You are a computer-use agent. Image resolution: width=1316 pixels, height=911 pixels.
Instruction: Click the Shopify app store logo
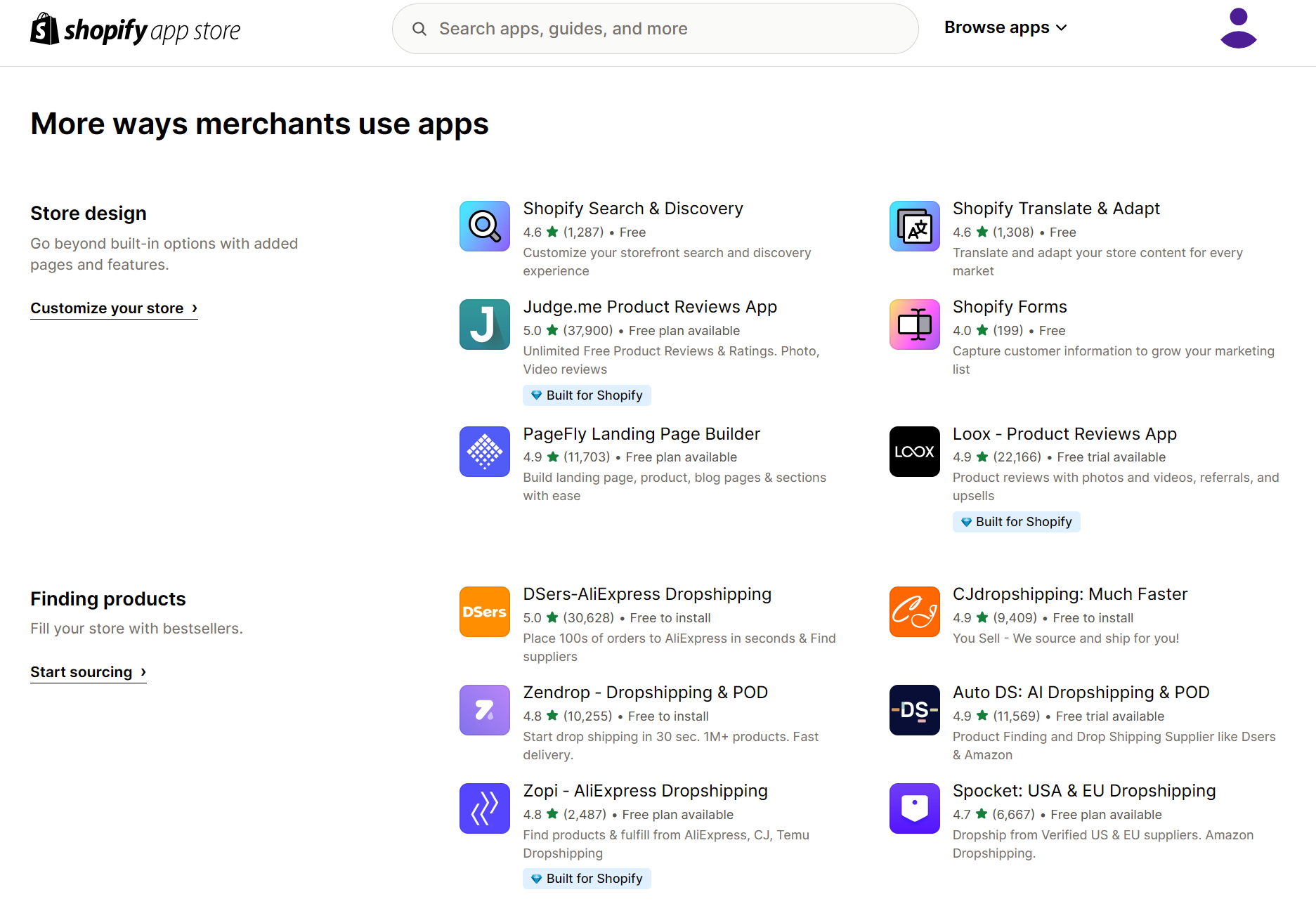pos(135,30)
